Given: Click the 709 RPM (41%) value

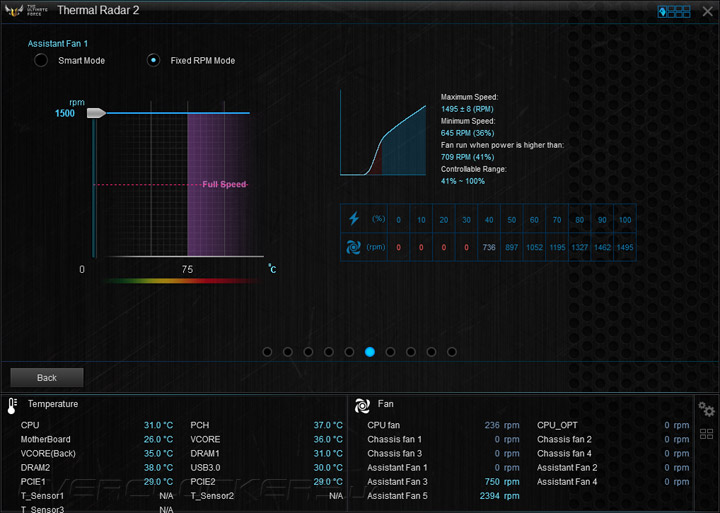Looking at the screenshot, I should point(467,157).
